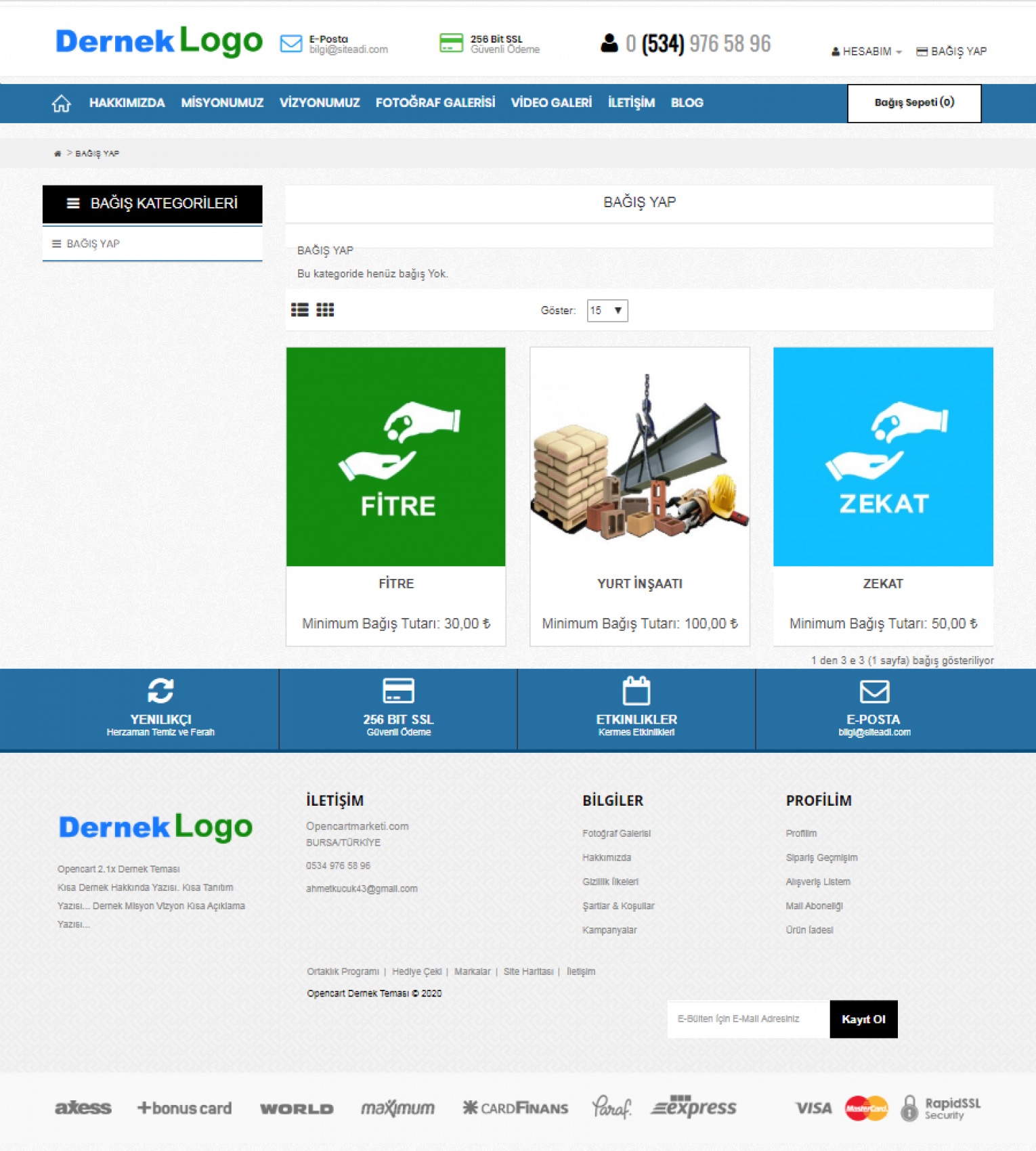Viewport: 1036px width, 1151px height.
Task: Open the Yurt İnşaatı donation thumbnail
Action: click(x=639, y=457)
